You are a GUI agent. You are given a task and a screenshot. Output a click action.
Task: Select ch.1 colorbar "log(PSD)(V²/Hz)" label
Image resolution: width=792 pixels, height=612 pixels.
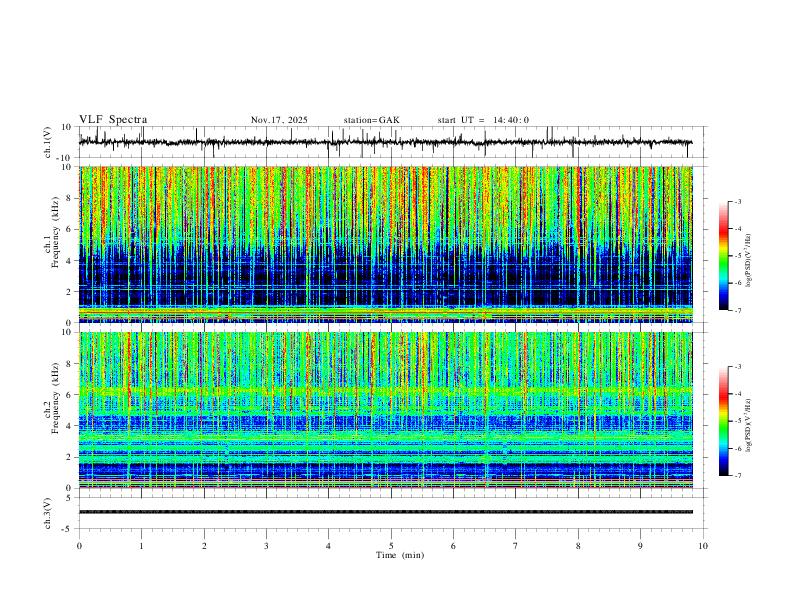pyautogui.click(x=749, y=261)
